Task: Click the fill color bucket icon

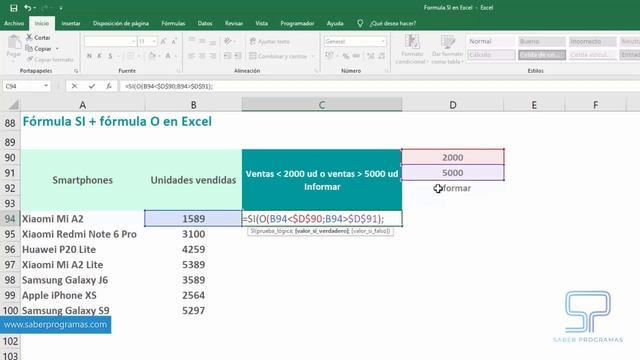Action: click(x=152, y=56)
